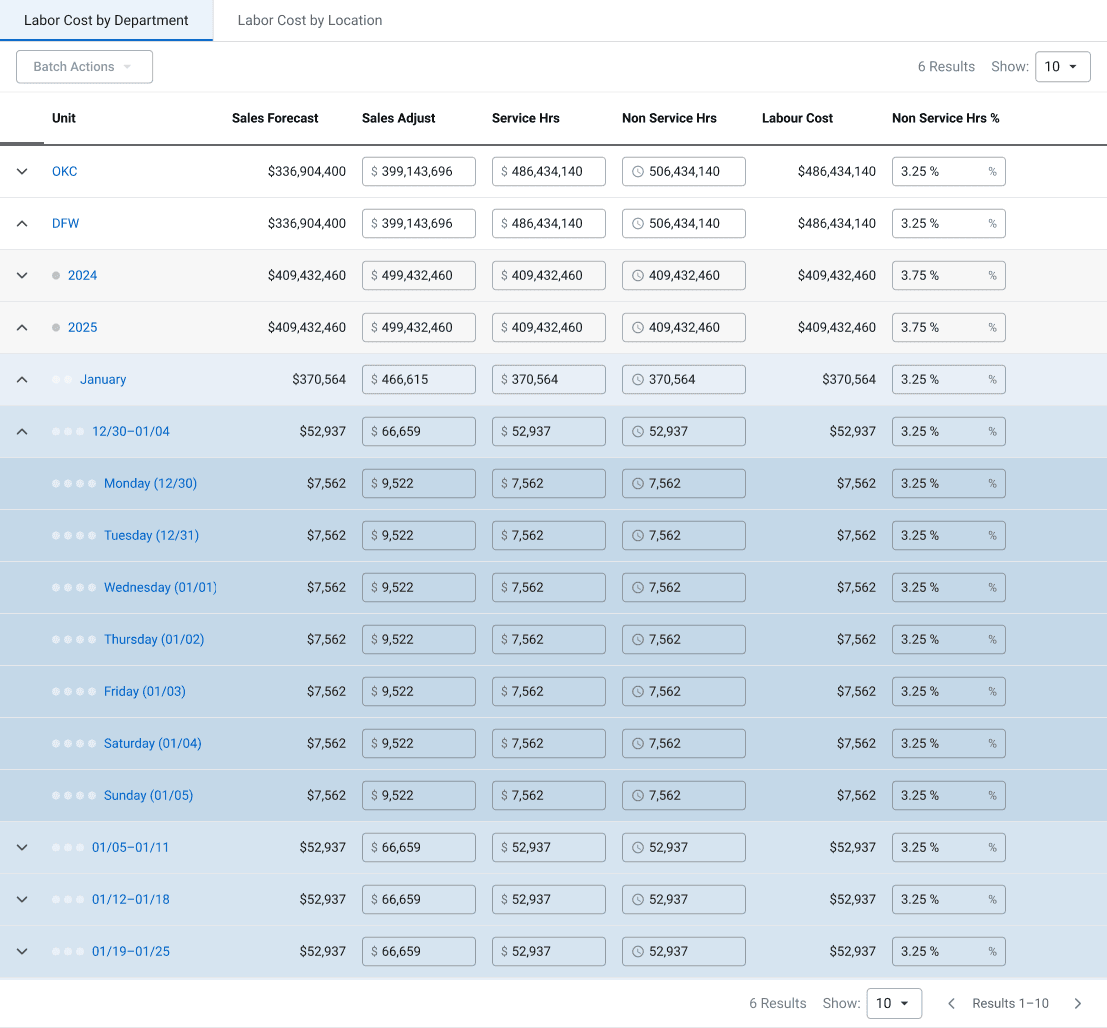Edit OKC Non Service Hrs % field
Image resolution: width=1107 pixels, height=1028 pixels.
pyautogui.click(x=948, y=172)
